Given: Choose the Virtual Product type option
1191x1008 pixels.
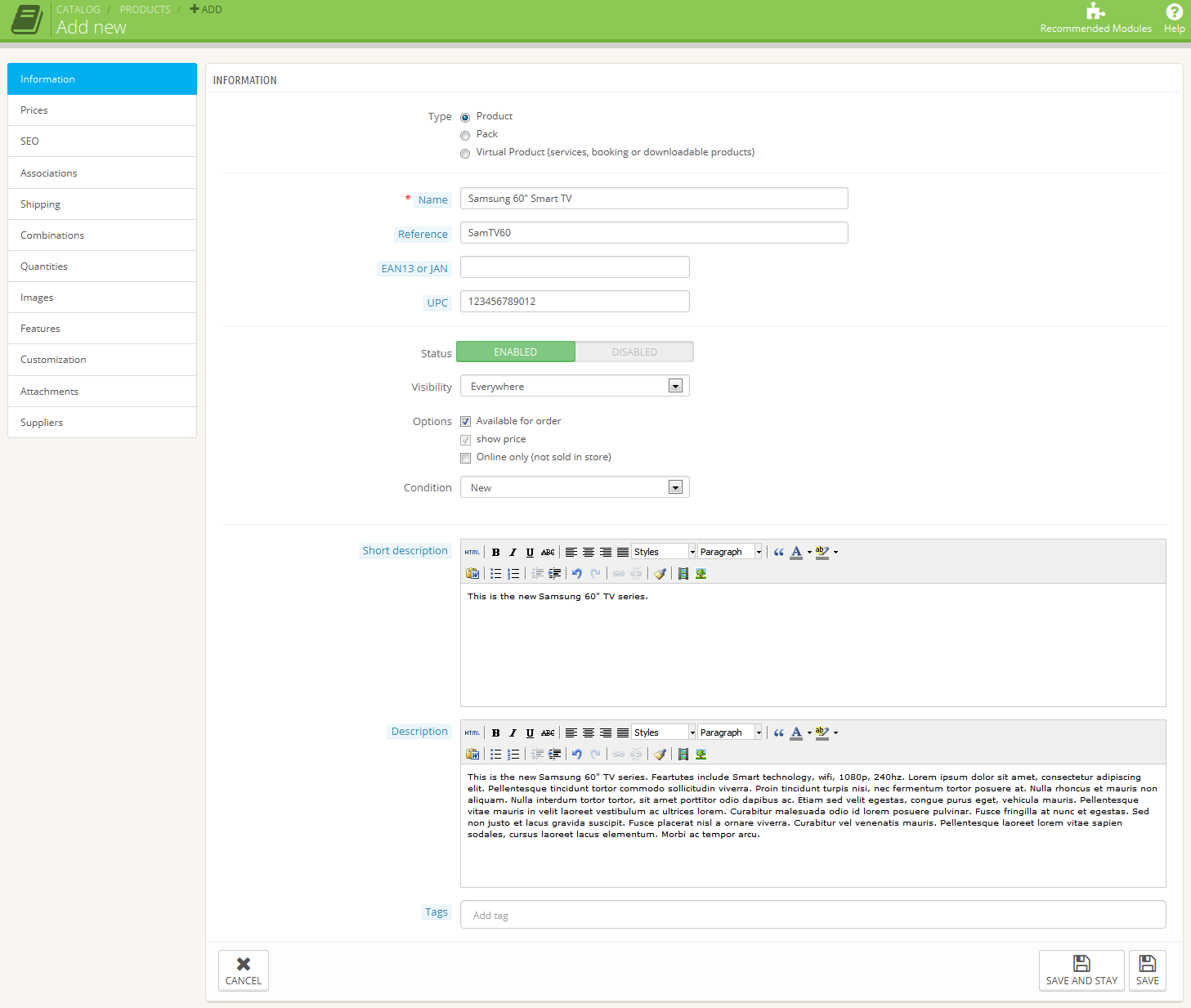Looking at the screenshot, I should pos(465,154).
